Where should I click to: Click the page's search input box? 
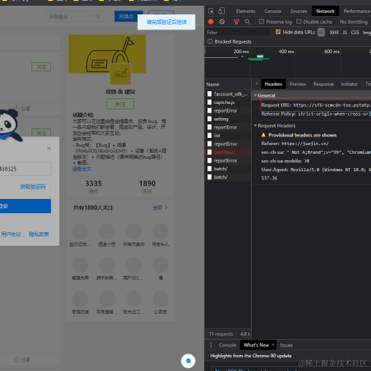(74, 16)
